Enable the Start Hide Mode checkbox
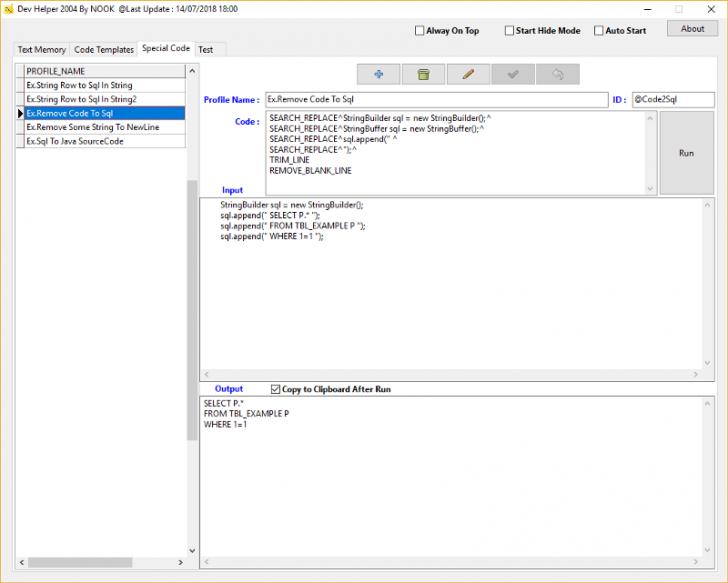This screenshot has width=728, height=583. coord(509,31)
